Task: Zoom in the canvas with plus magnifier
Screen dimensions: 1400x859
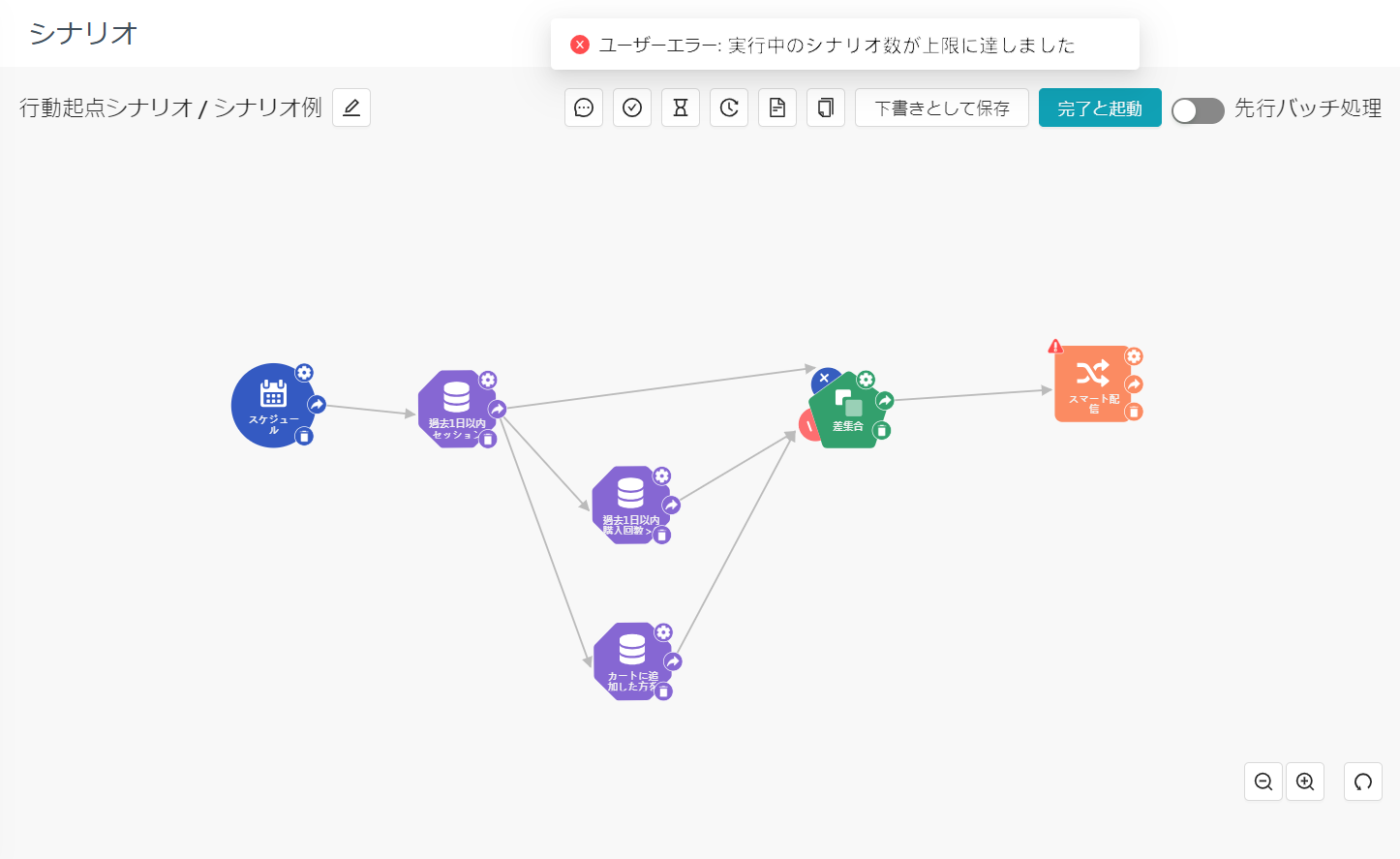Action: coord(1305,782)
